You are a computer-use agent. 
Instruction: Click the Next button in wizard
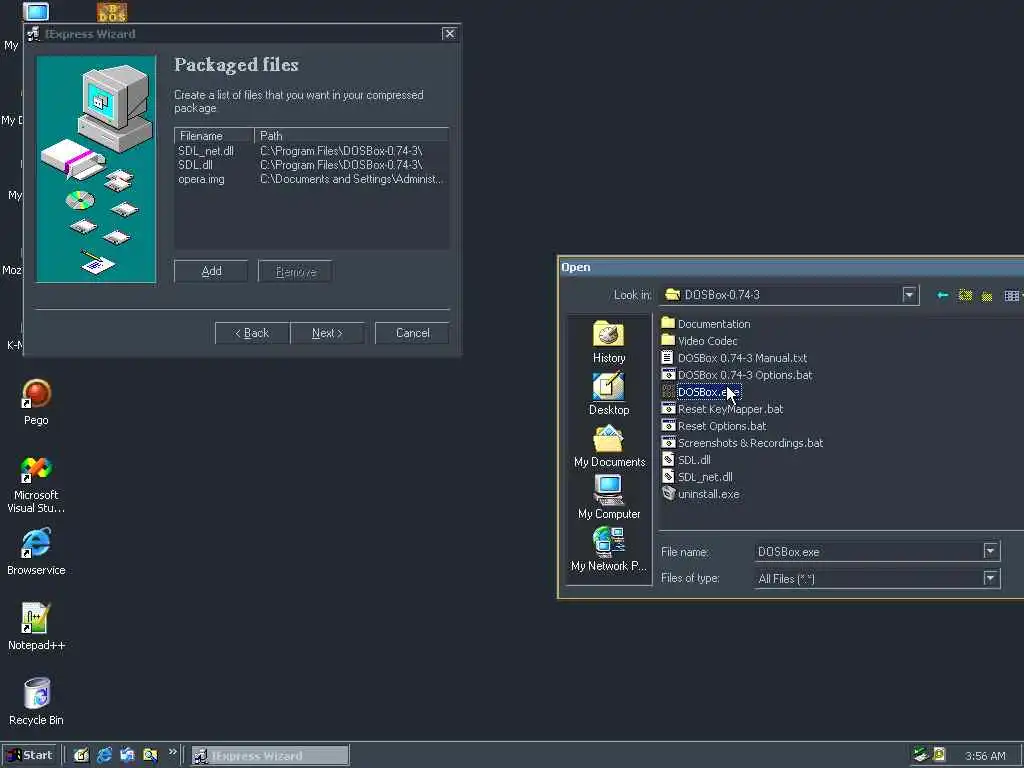point(327,333)
